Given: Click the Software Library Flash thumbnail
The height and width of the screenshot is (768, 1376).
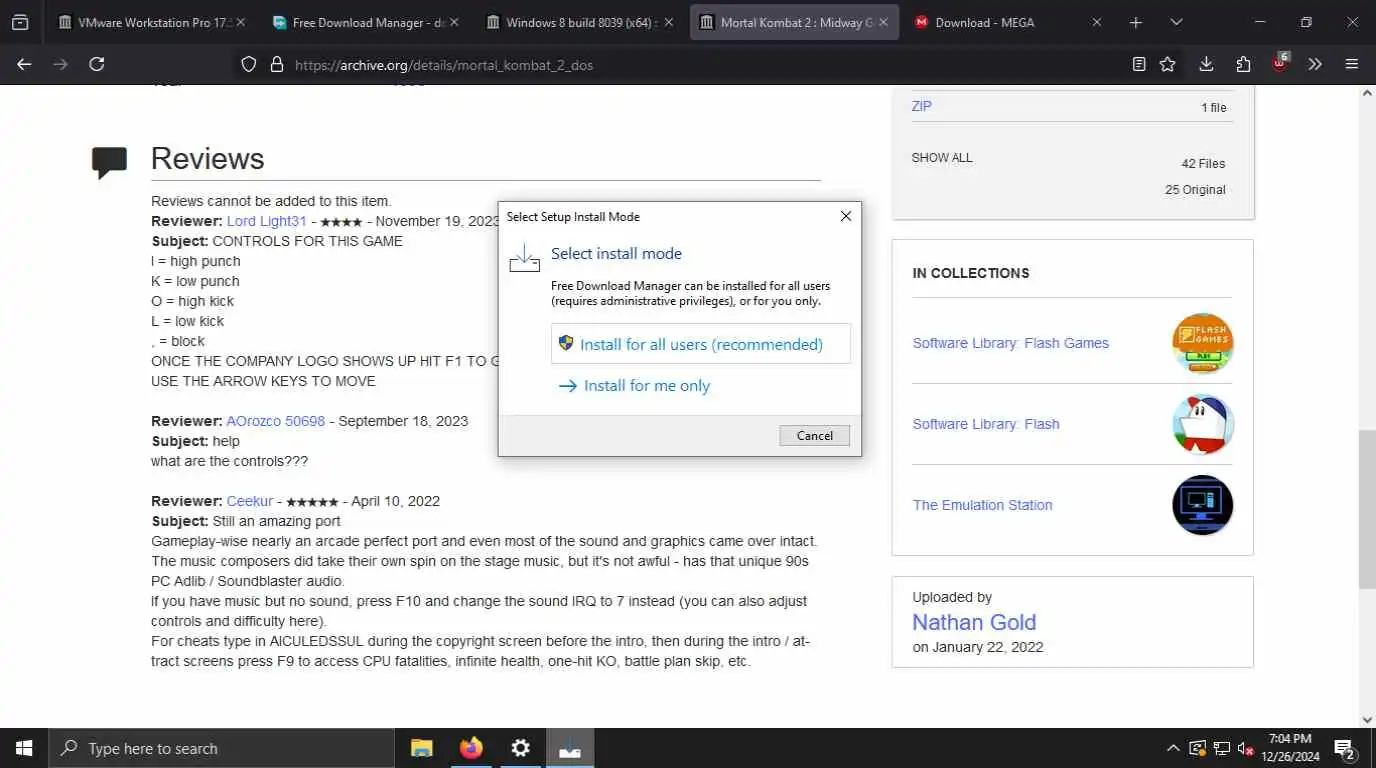Looking at the screenshot, I should (x=1202, y=424).
